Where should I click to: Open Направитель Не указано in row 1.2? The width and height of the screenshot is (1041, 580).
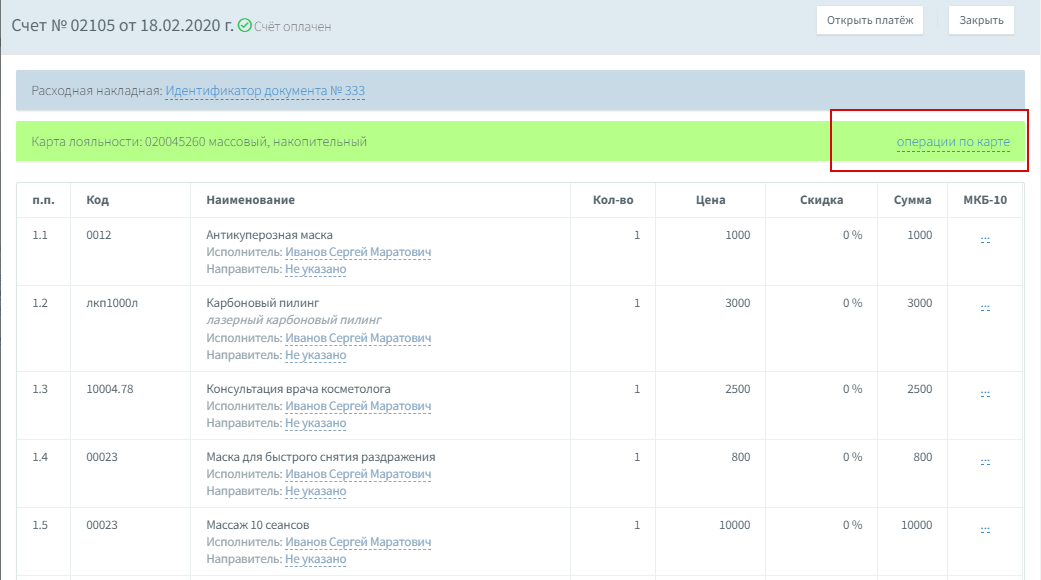[x=315, y=355]
